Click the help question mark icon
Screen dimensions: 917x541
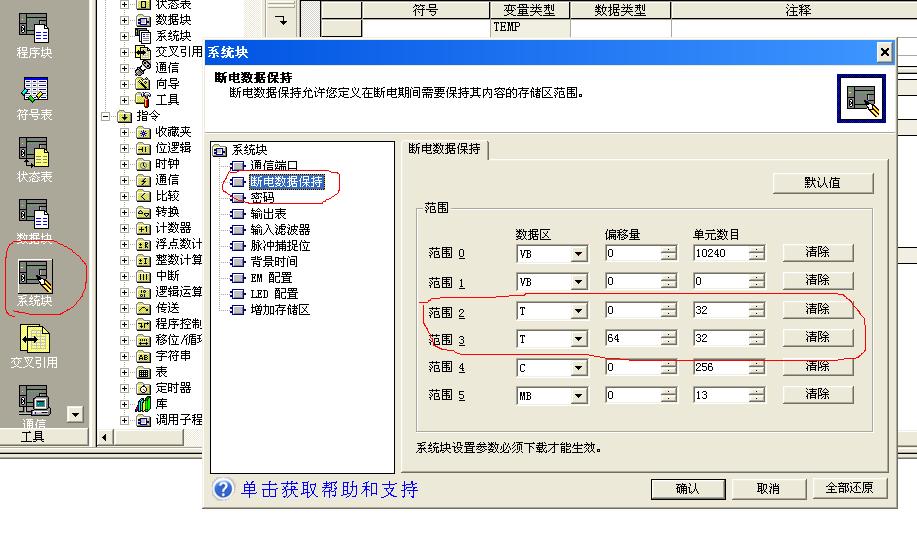pyautogui.click(x=223, y=489)
